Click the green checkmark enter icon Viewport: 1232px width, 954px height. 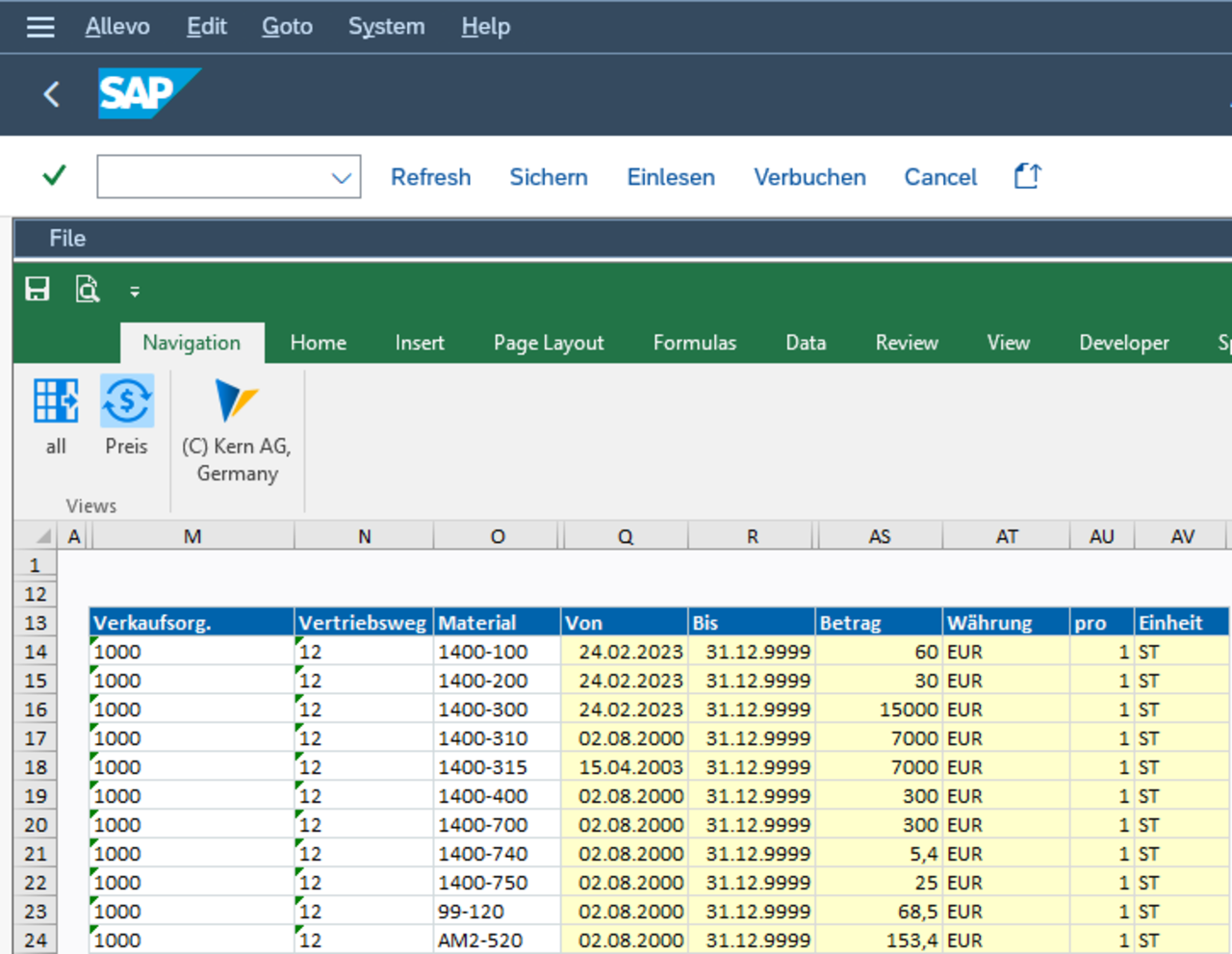click(55, 175)
